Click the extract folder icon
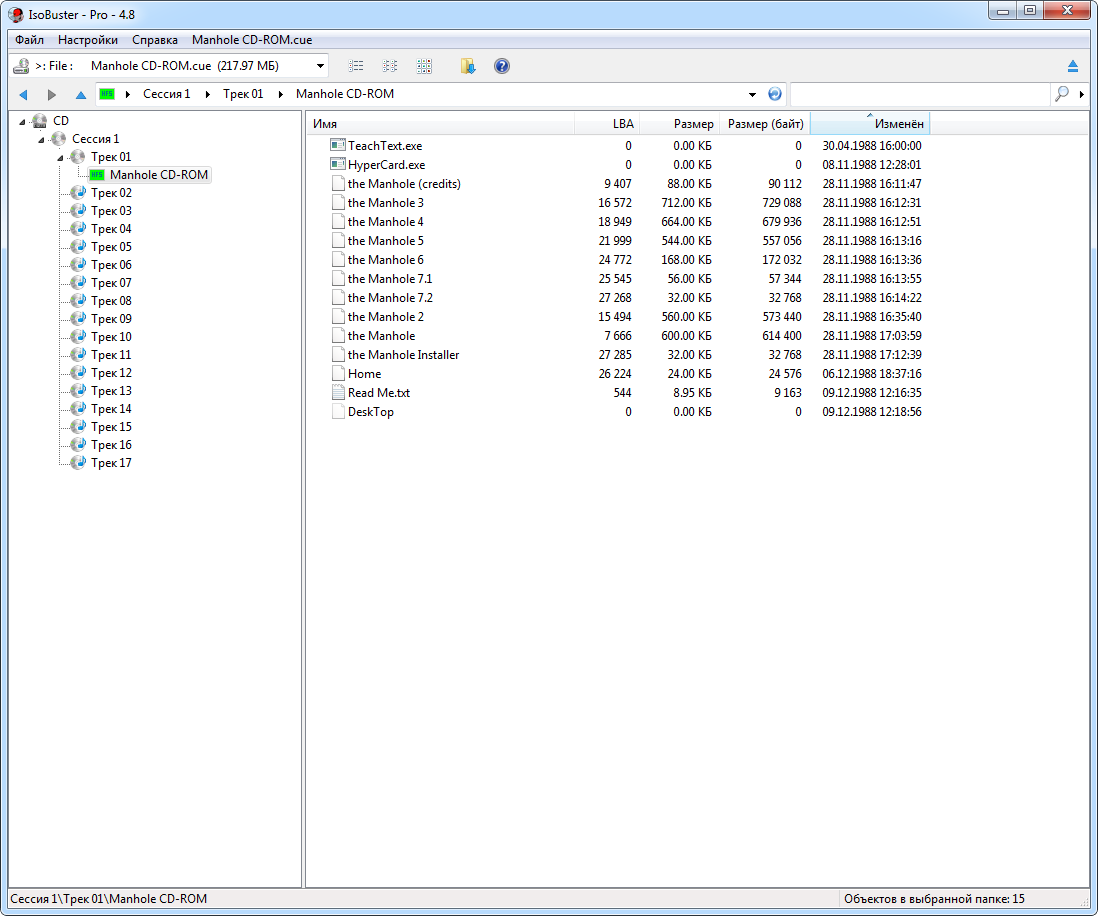This screenshot has height=916, width=1098. [x=468, y=66]
